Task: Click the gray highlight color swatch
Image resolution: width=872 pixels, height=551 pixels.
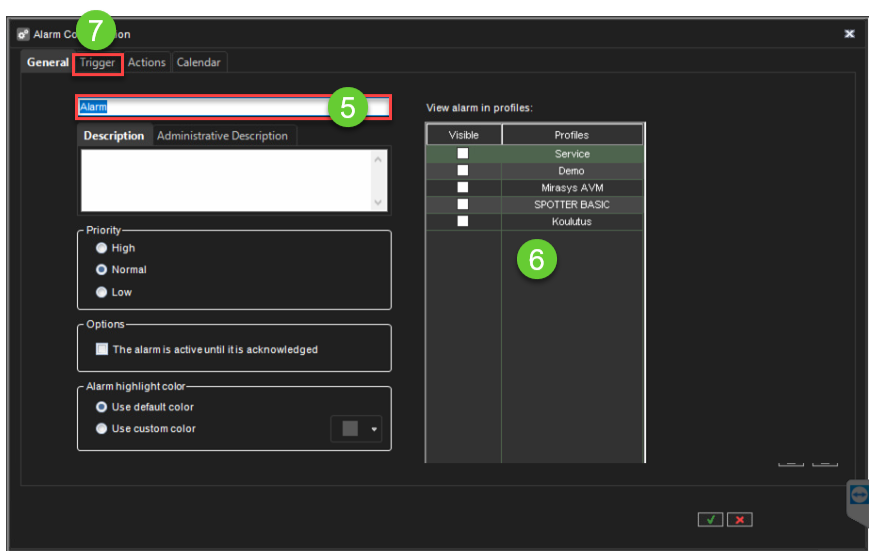Action: pos(350,429)
